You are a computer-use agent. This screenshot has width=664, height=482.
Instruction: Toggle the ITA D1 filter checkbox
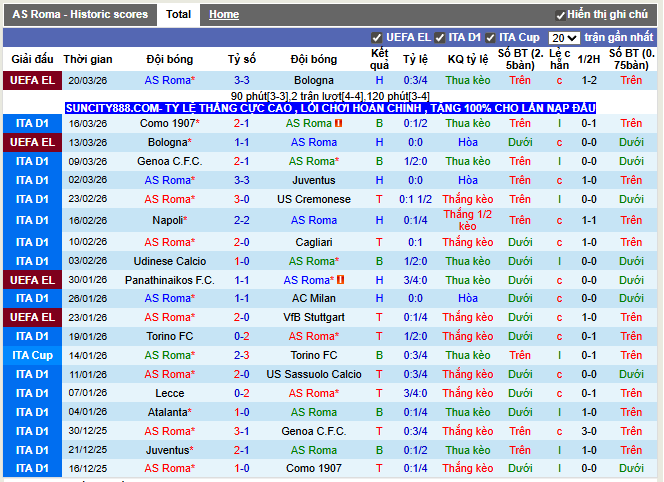[440, 37]
